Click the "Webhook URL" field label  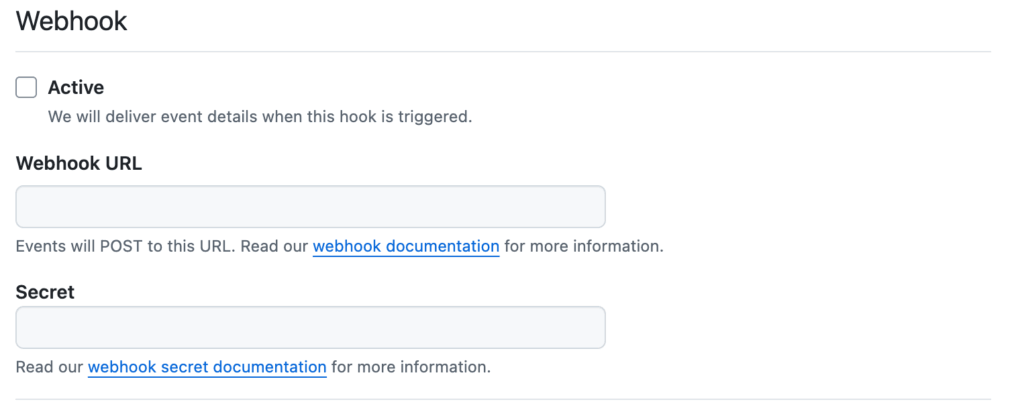[x=79, y=165]
